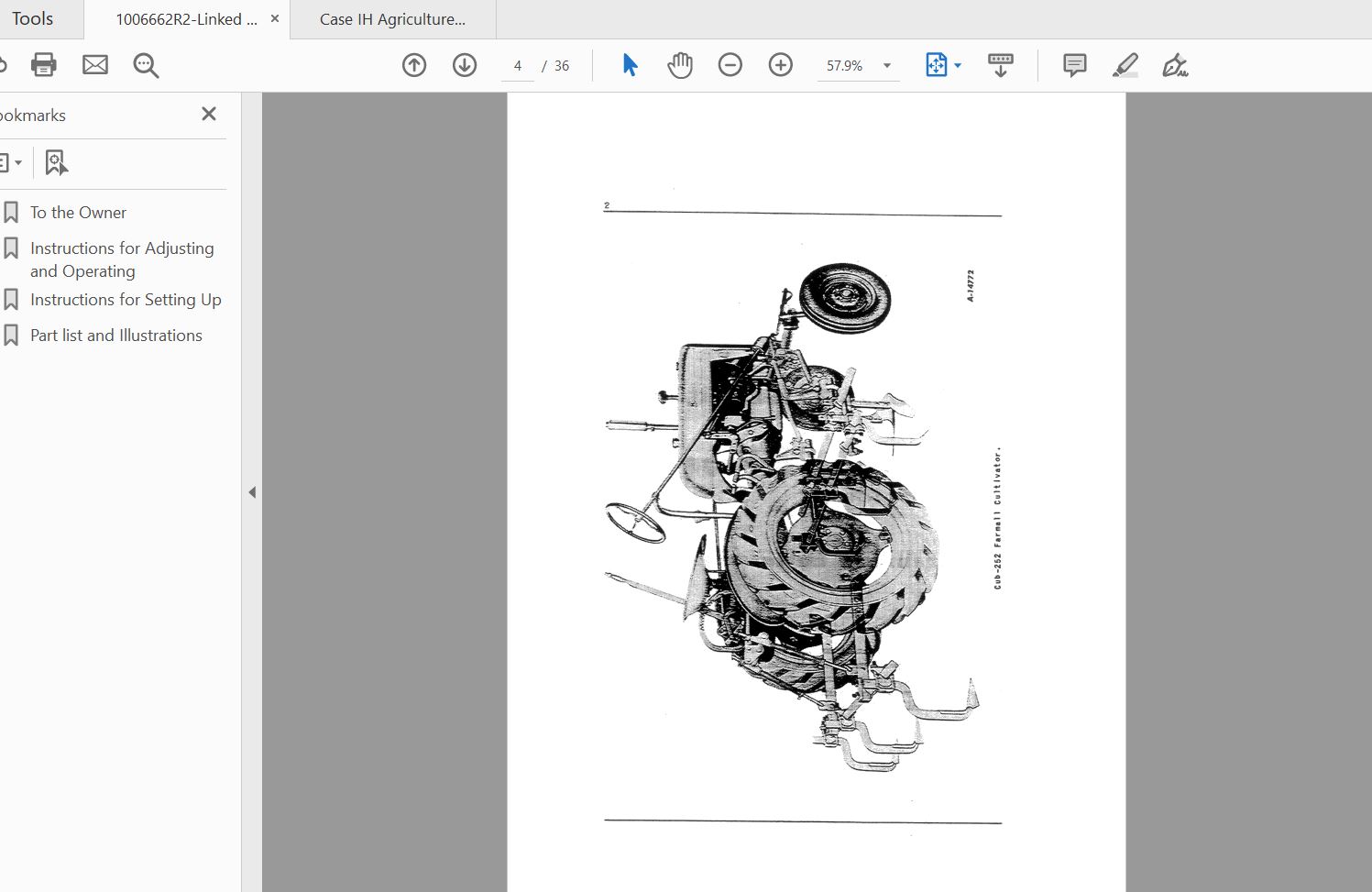
Task: Open the Sign document pen tool
Action: click(1175, 65)
